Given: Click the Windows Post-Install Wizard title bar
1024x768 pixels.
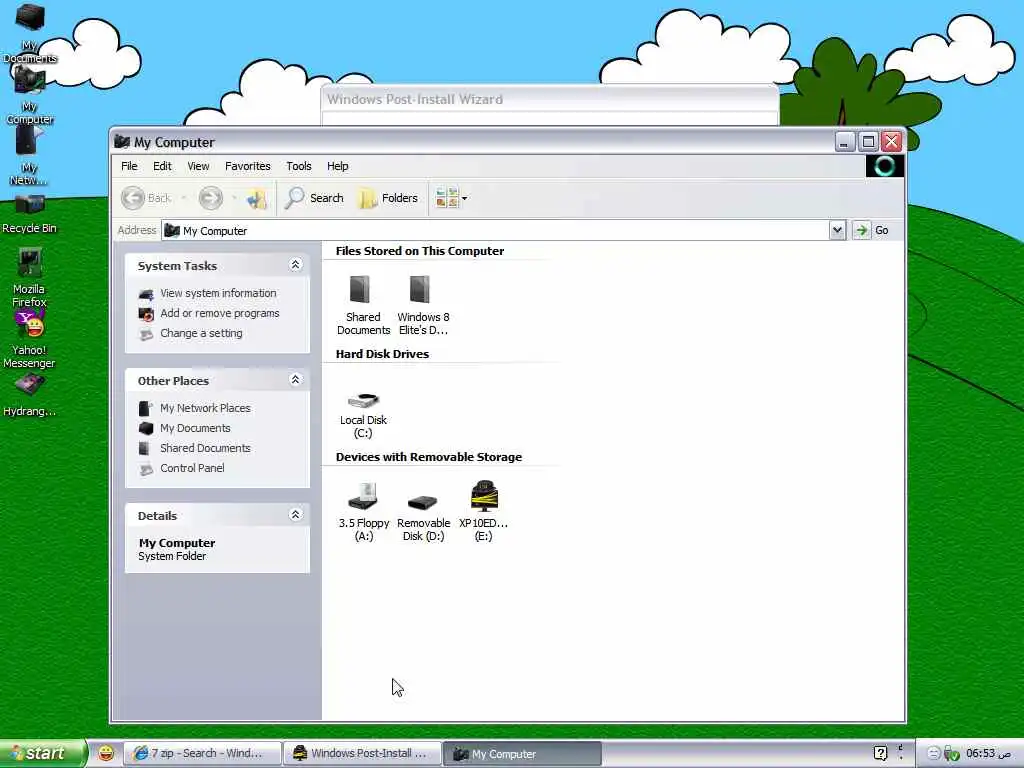Looking at the screenshot, I should pos(549,99).
